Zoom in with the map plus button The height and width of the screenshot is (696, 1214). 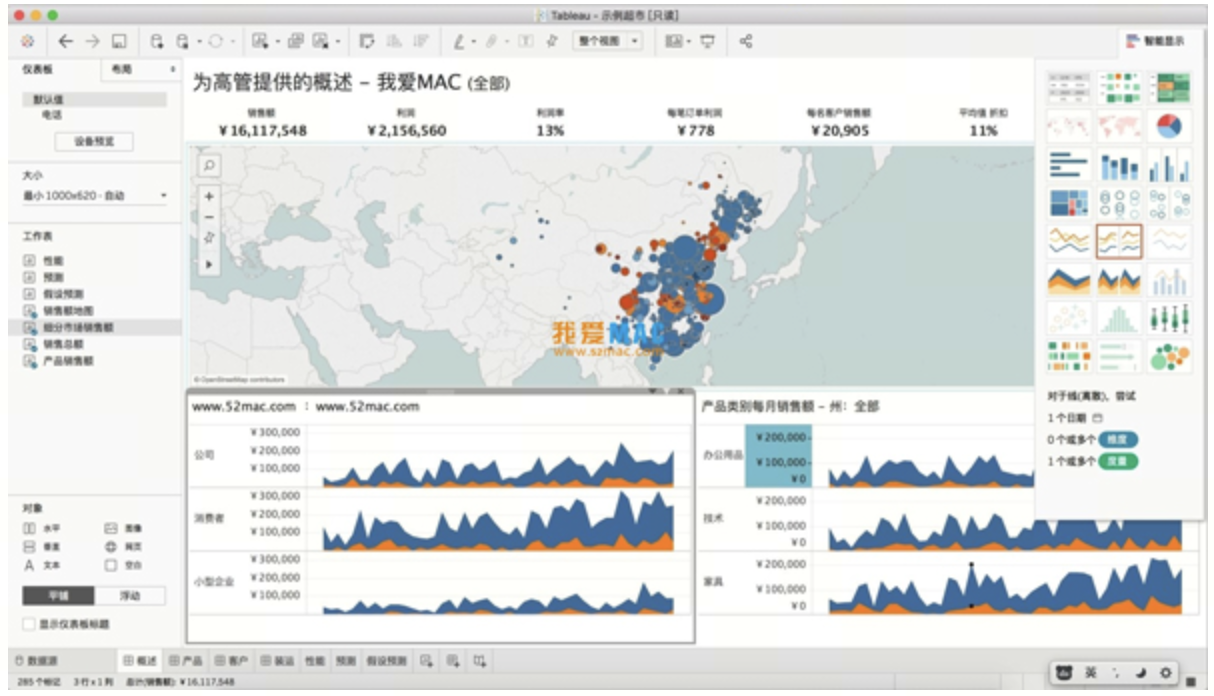209,196
